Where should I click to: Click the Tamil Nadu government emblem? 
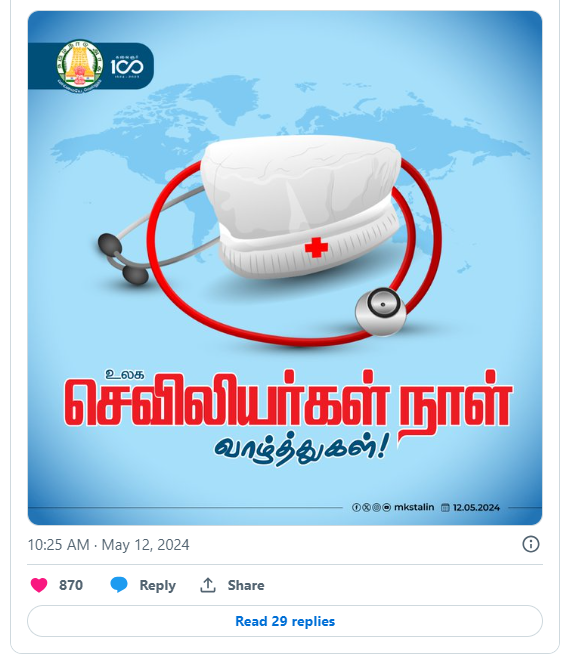[x=80, y=64]
